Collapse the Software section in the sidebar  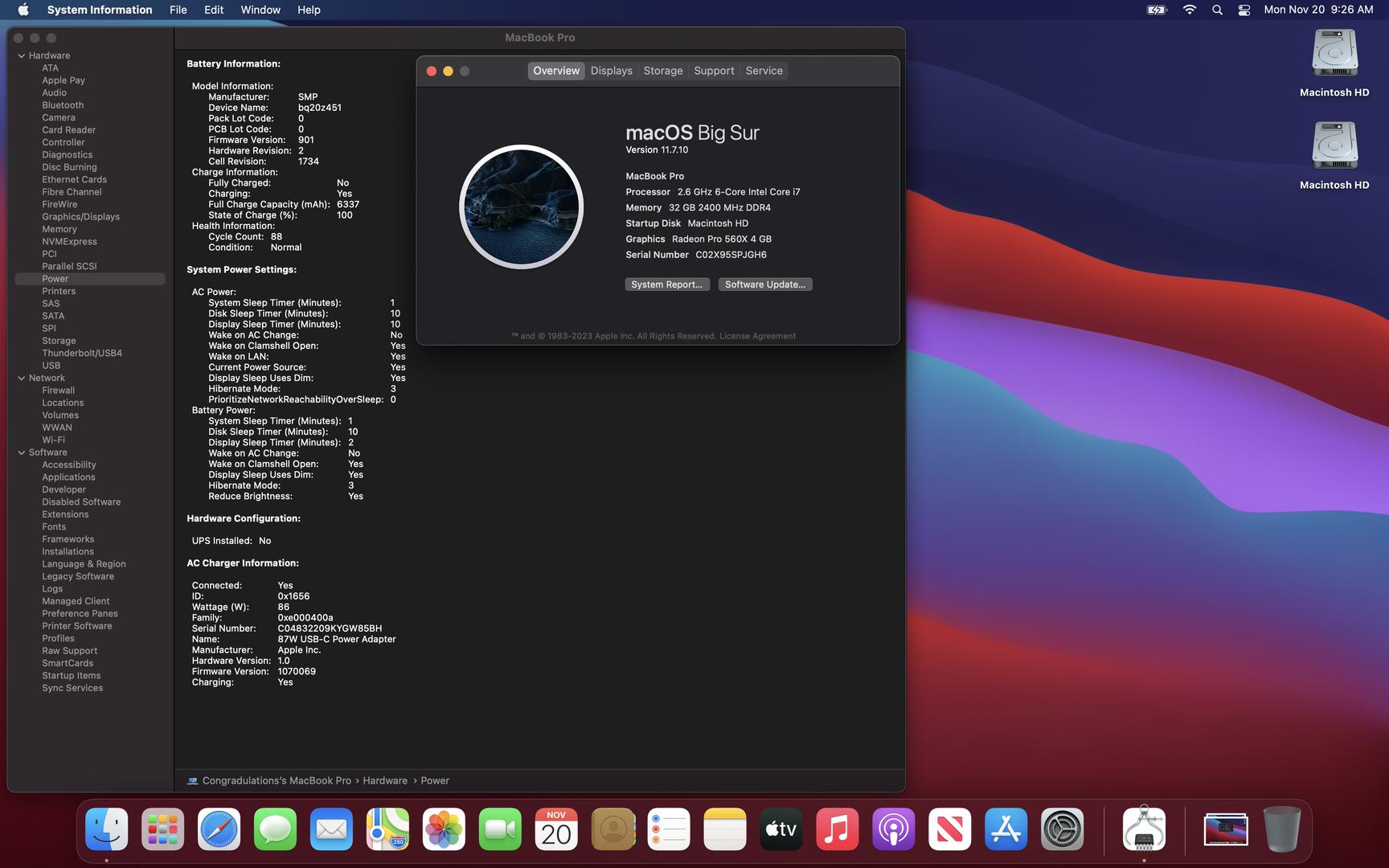pyautogui.click(x=21, y=452)
